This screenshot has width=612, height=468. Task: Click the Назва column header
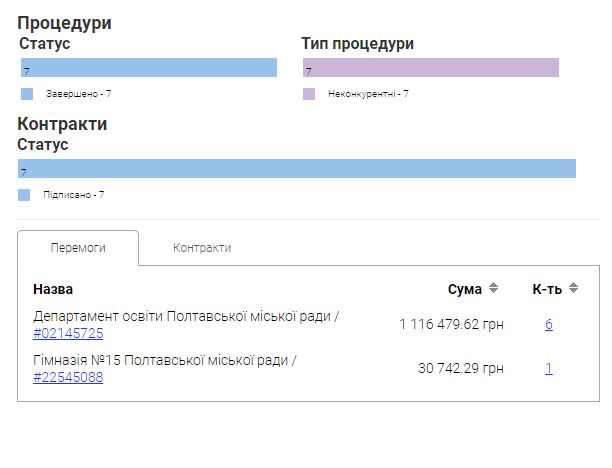click(x=53, y=289)
